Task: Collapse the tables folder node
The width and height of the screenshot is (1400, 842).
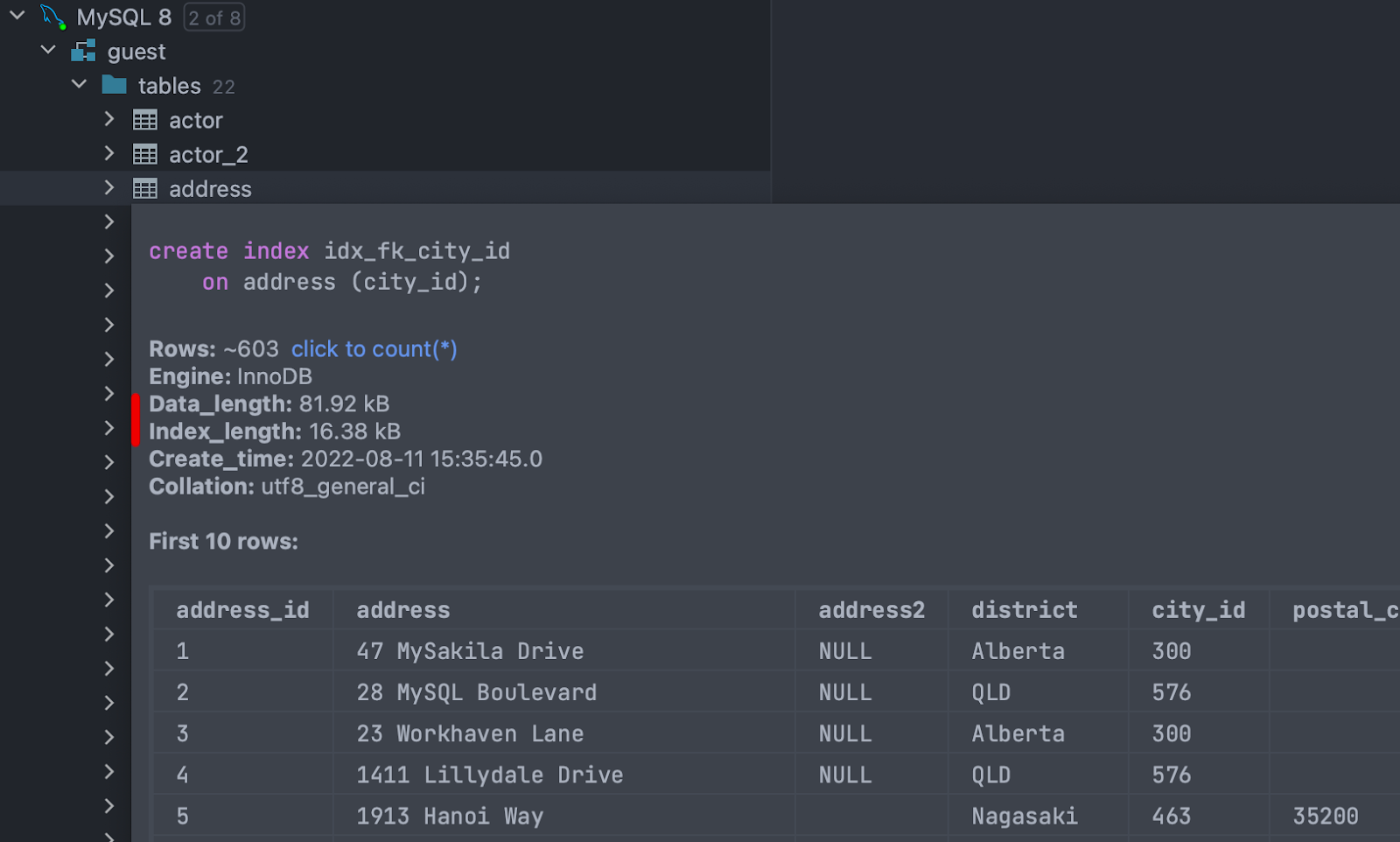Action: 79,84
